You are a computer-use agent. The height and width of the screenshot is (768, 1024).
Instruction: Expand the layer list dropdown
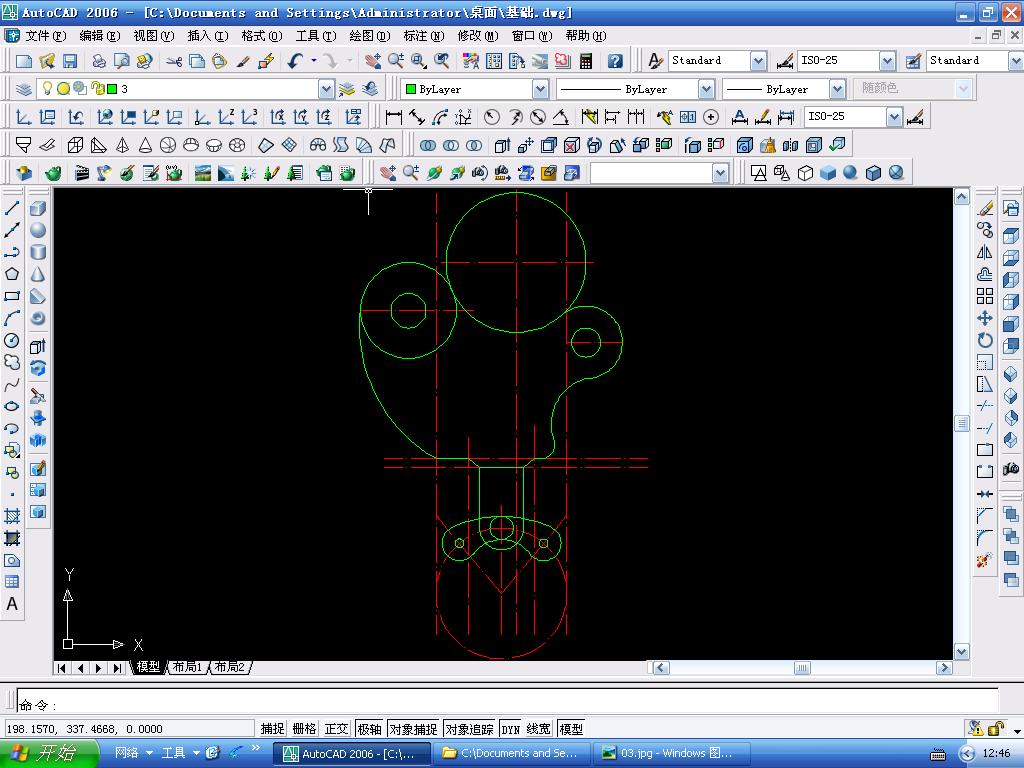(326, 89)
